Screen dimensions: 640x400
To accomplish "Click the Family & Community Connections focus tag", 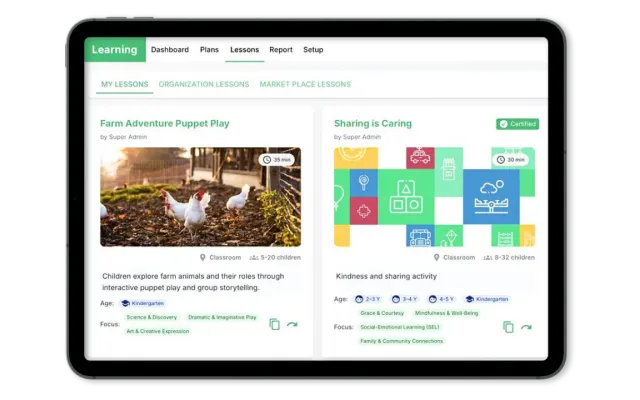I will point(401,341).
